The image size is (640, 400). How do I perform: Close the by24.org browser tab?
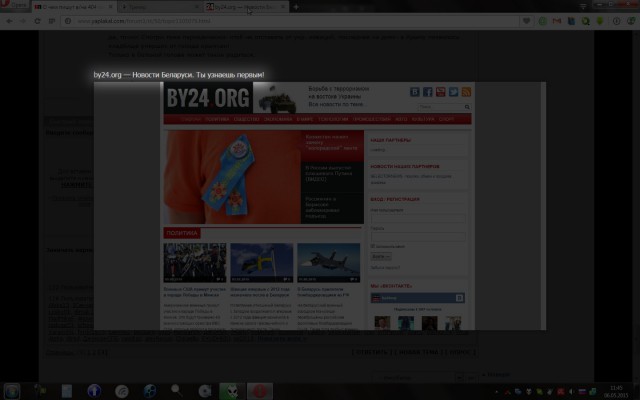(283, 7)
